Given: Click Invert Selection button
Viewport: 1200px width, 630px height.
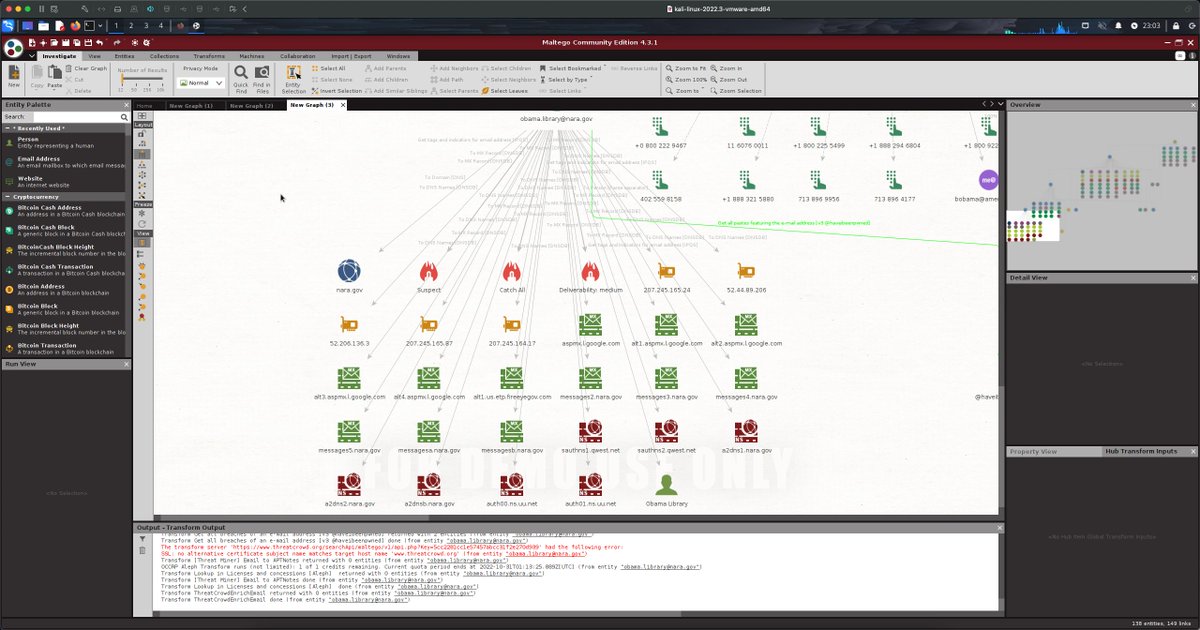Looking at the screenshot, I should 340,91.
